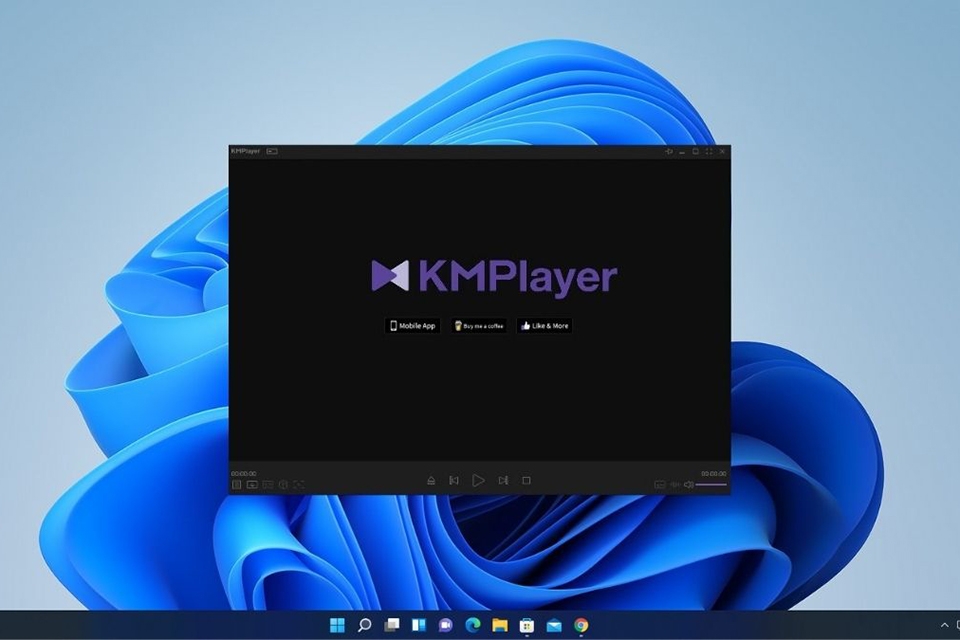Viewport: 960px width, 640px height.
Task: Click the Buy me a coffee button
Action: pyautogui.click(x=479, y=326)
